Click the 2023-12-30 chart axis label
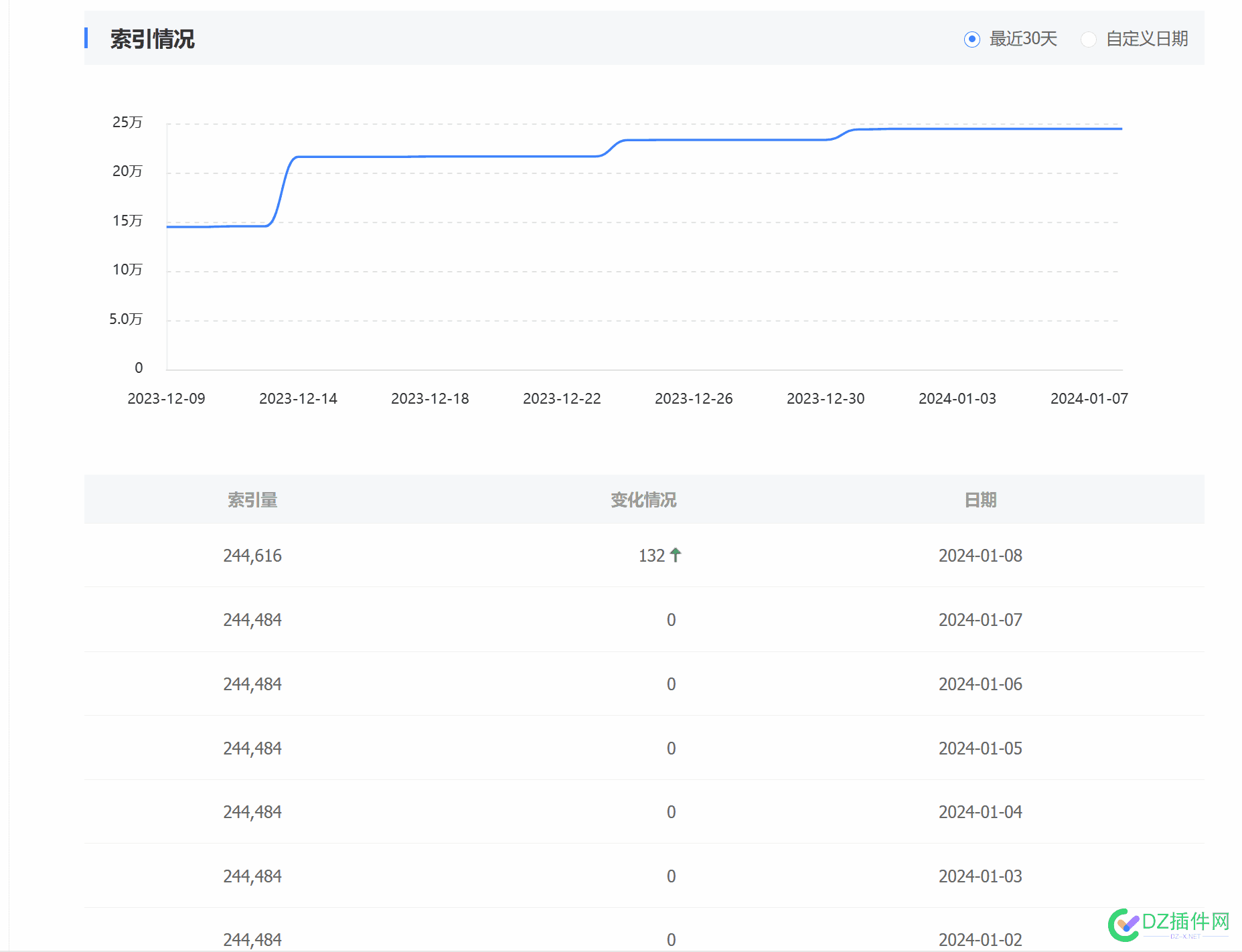1242x952 pixels. (826, 399)
